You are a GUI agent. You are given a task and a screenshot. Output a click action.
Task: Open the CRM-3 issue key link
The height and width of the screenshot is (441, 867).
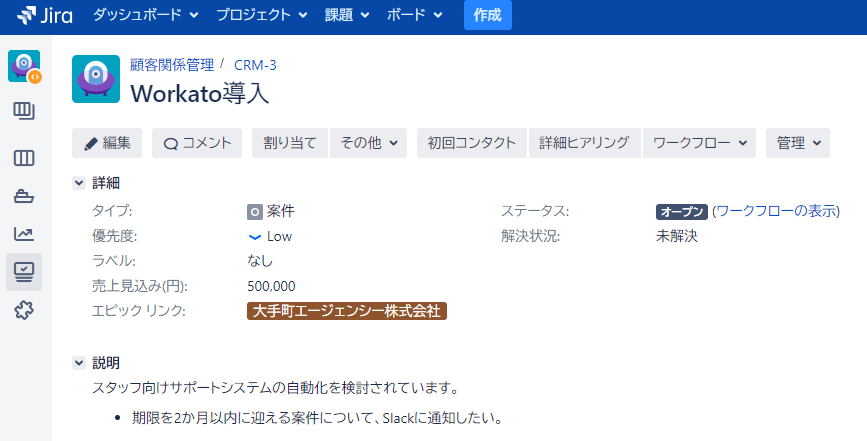coord(255,65)
